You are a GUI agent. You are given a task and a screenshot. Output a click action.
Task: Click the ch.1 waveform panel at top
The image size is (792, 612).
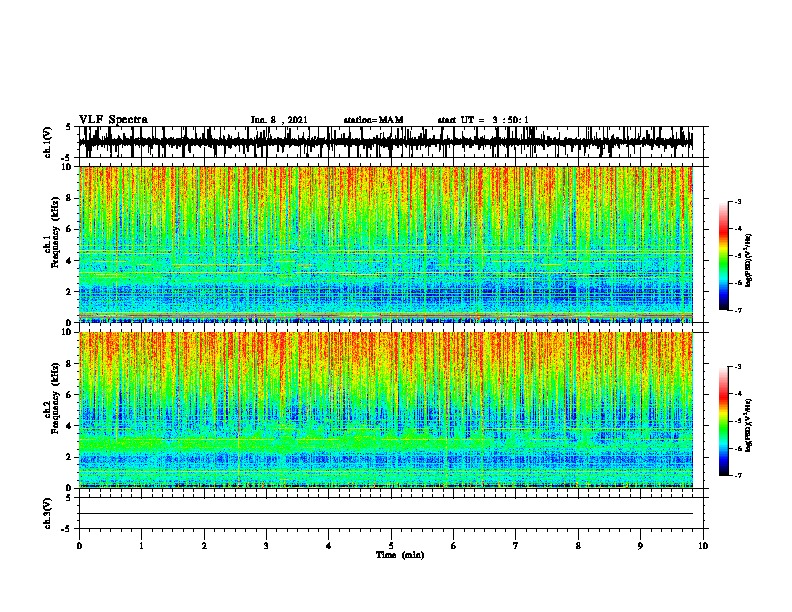[390, 142]
